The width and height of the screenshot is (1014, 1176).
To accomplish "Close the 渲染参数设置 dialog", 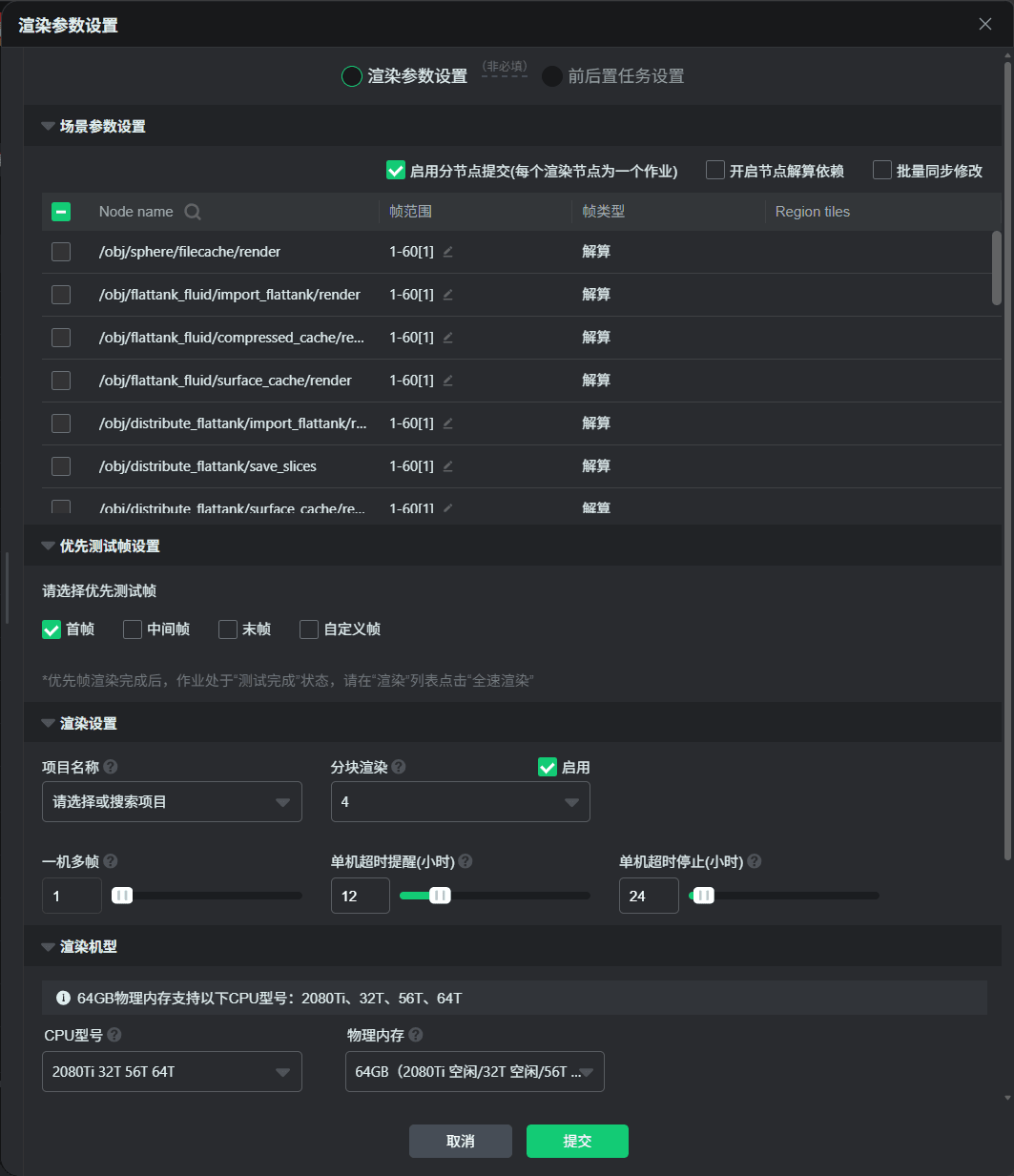I will [985, 25].
